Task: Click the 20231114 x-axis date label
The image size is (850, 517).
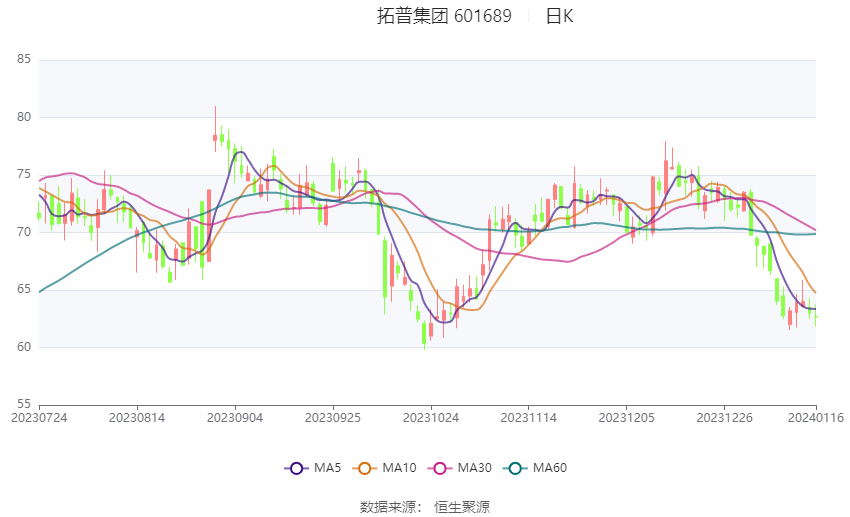Action: [529, 418]
